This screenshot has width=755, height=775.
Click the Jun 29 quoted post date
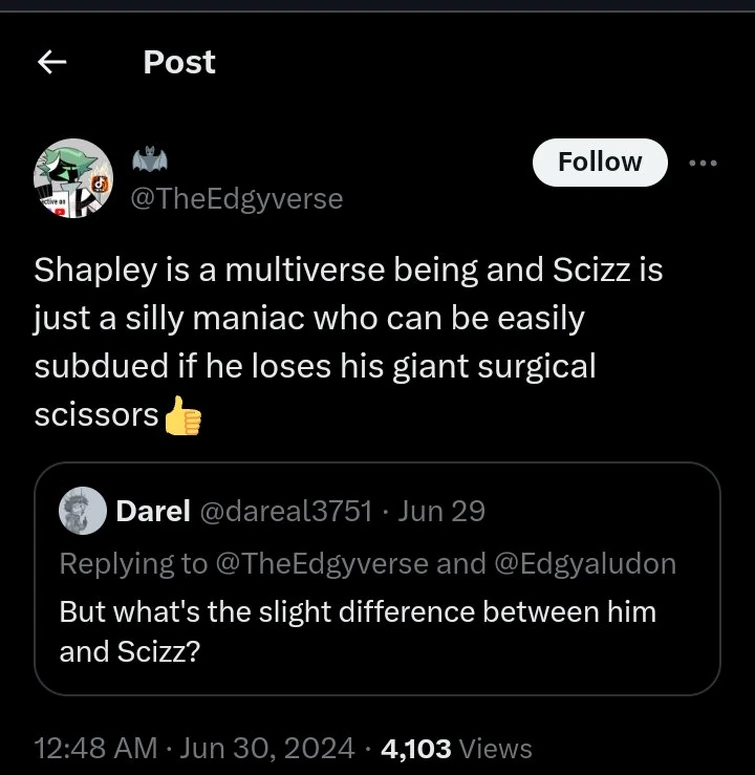(x=441, y=511)
